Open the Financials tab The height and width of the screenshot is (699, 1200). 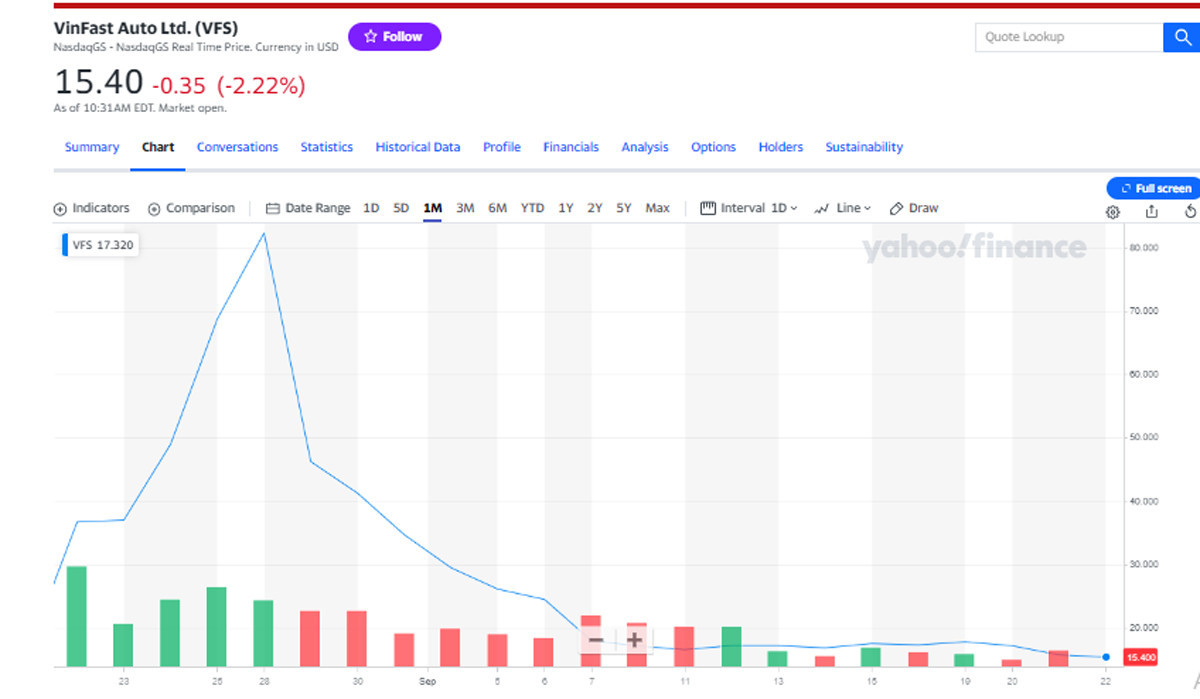click(x=571, y=147)
